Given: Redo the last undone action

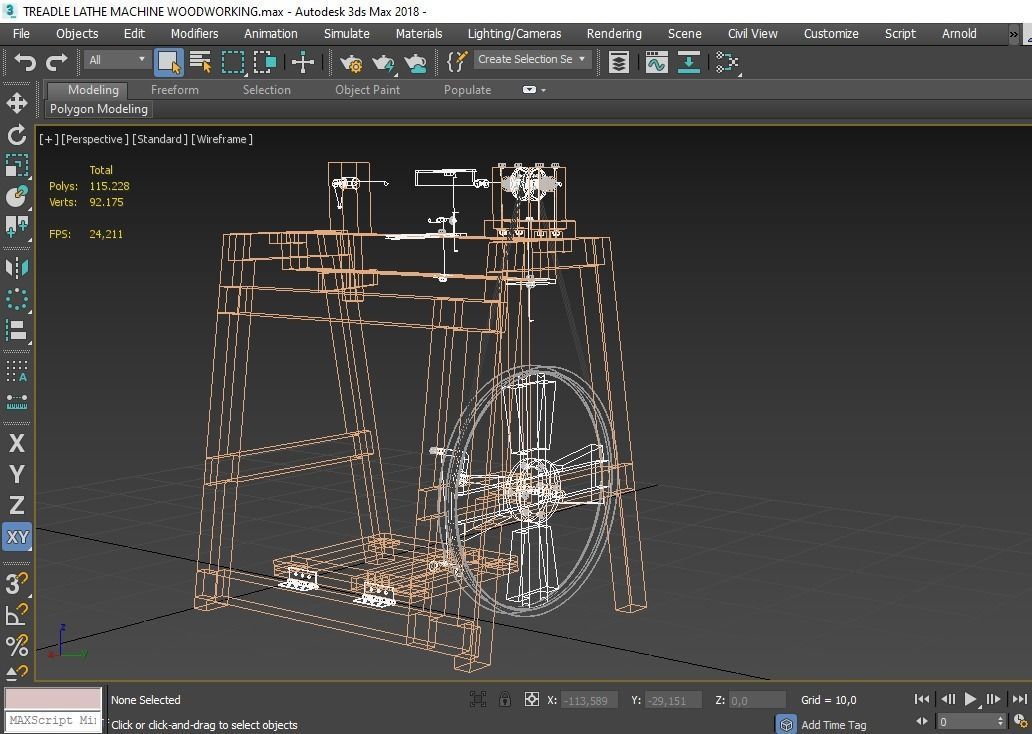Looking at the screenshot, I should pyautogui.click(x=57, y=62).
